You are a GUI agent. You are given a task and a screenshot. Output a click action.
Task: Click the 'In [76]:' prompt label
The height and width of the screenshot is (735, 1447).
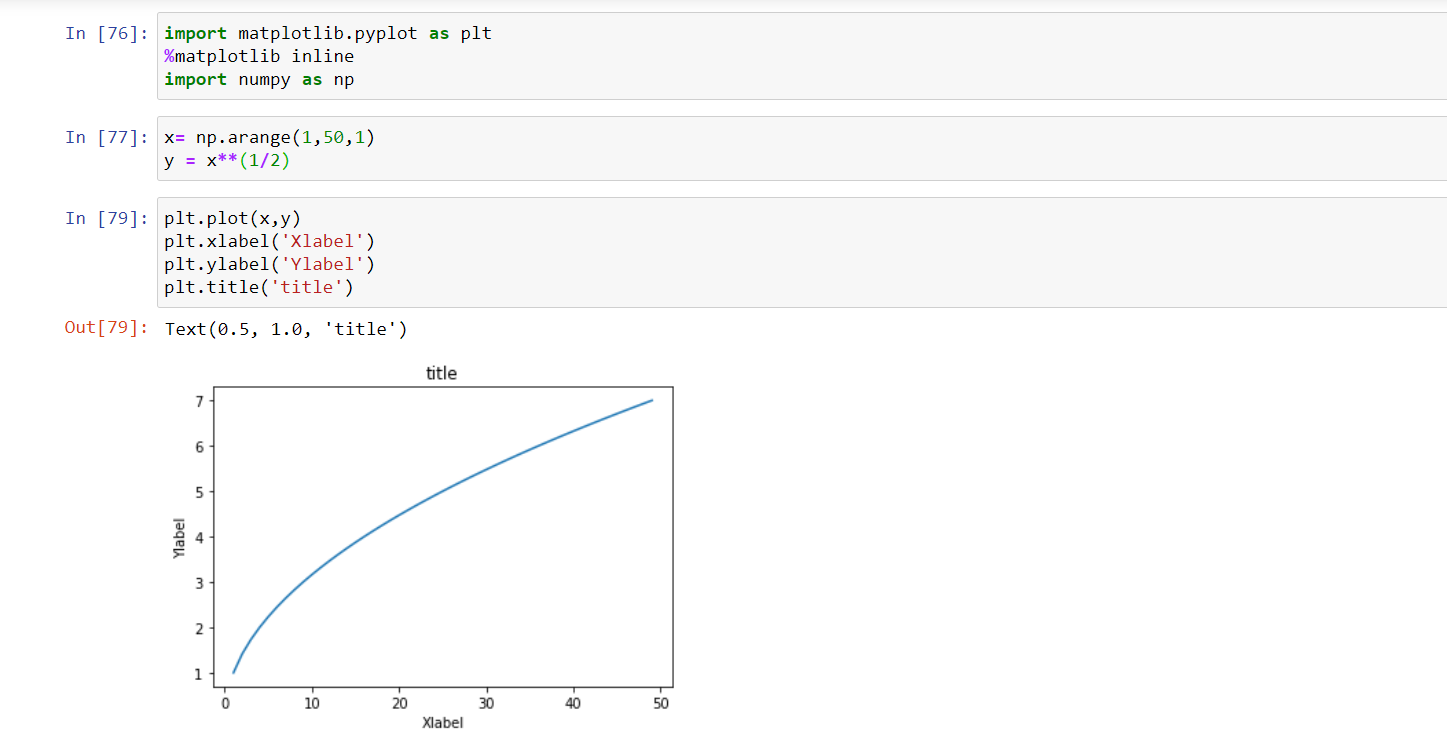(107, 34)
